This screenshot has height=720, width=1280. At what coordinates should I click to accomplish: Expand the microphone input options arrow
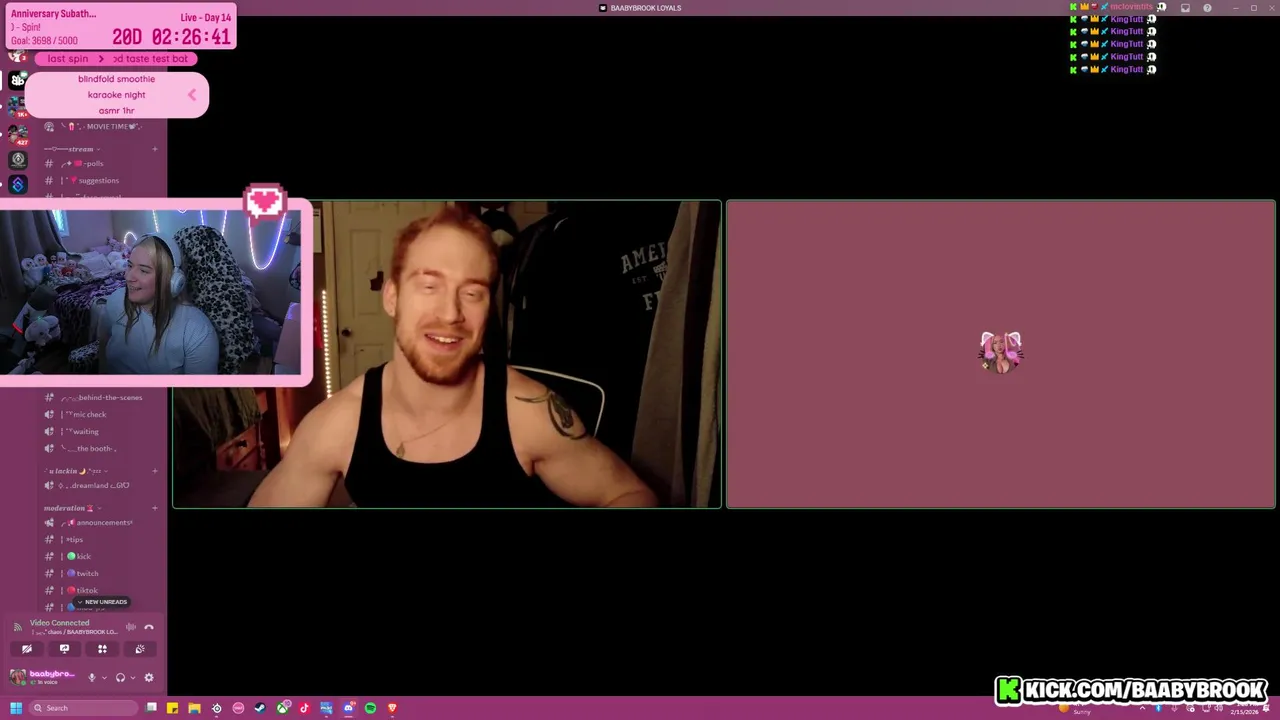(103, 678)
